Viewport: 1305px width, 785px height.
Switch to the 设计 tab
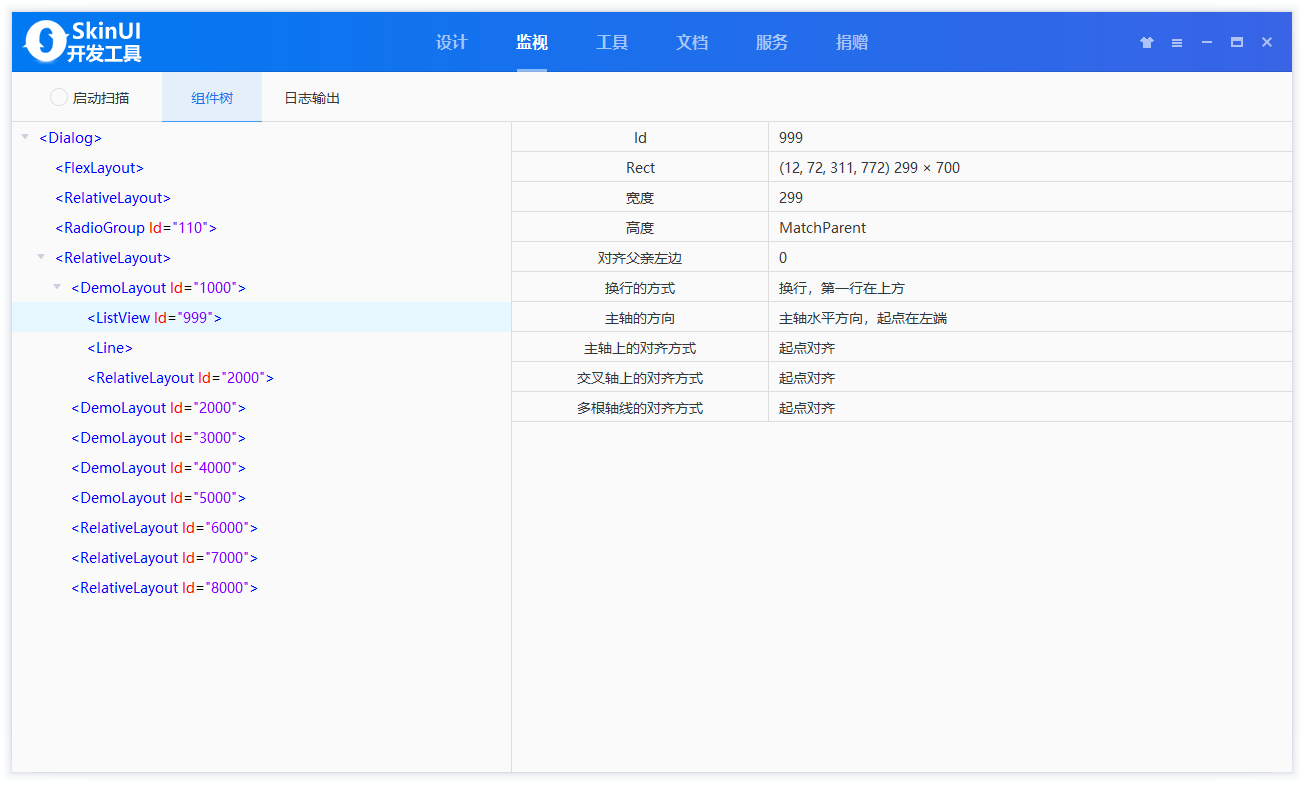point(452,42)
